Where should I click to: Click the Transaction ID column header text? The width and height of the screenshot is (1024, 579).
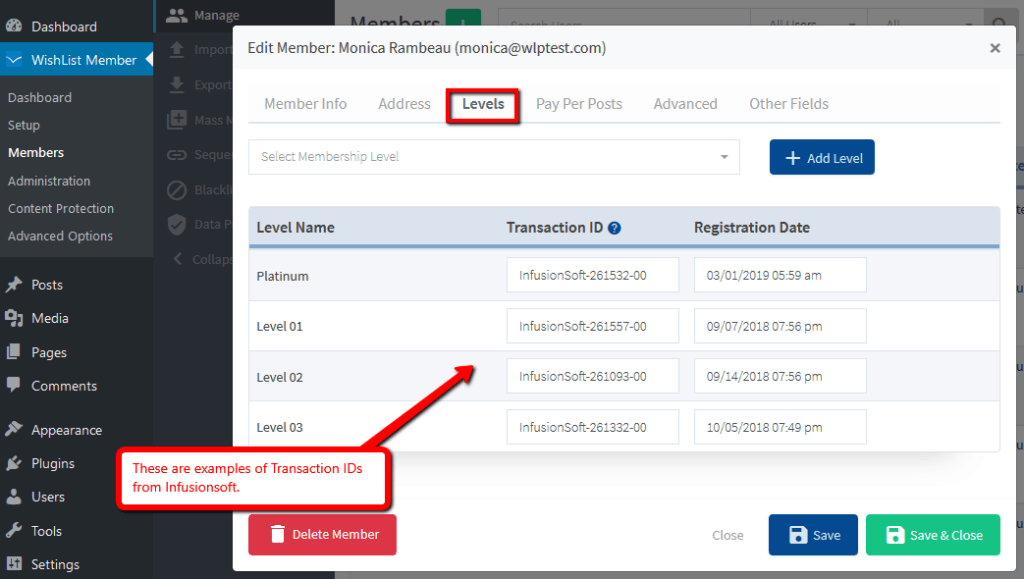(554, 228)
